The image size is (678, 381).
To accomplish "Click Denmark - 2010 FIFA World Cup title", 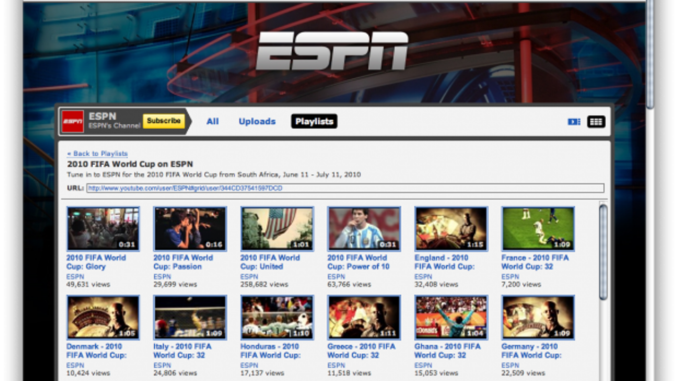I will click(x=96, y=351).
